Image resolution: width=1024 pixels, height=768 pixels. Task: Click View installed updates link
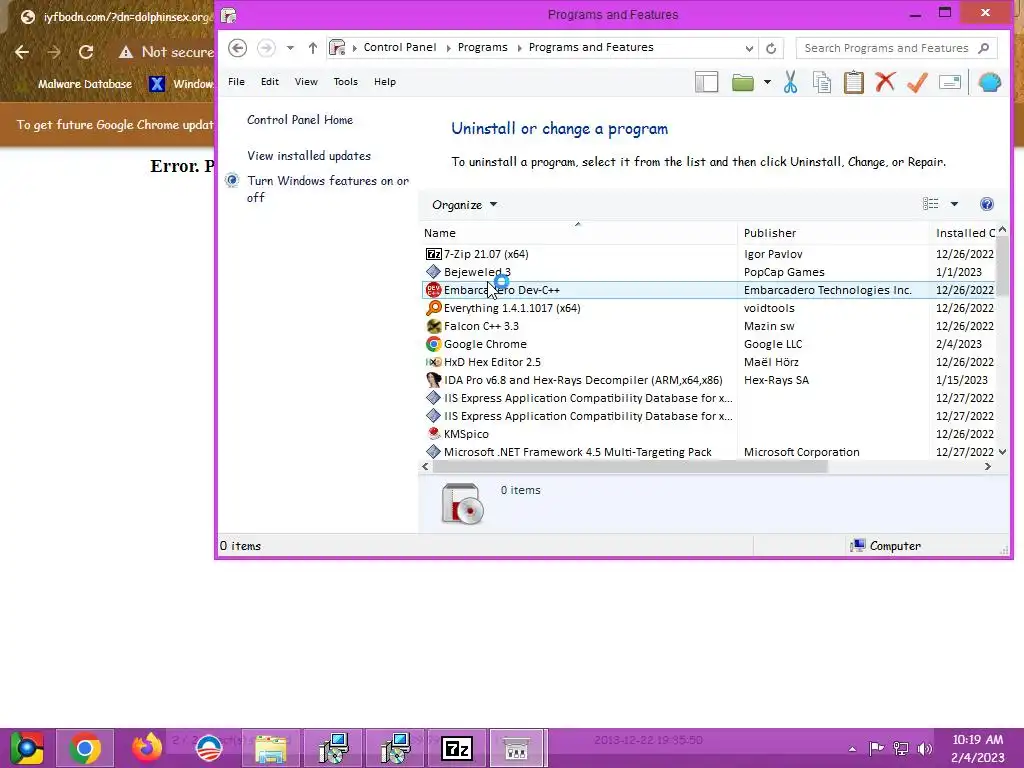pyautogui.click(x=309, y=155)
